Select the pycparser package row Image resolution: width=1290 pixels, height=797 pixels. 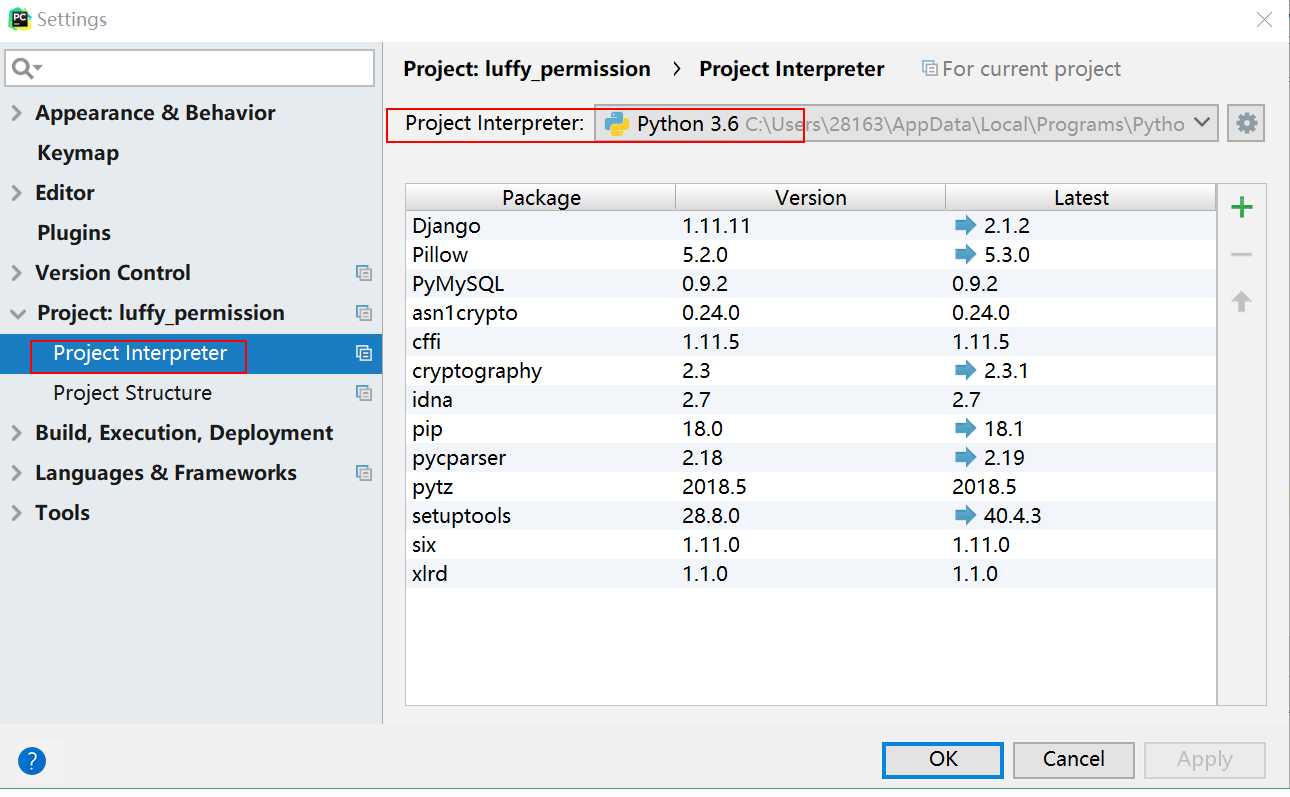coord(811,458)
